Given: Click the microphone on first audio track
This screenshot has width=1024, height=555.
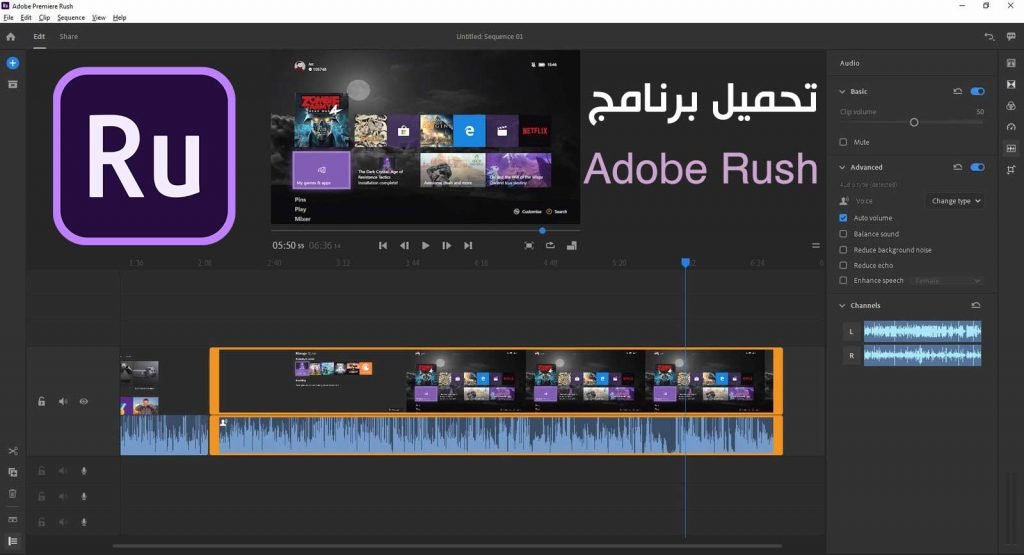Looking at the screenshot, I should [84, 471].
